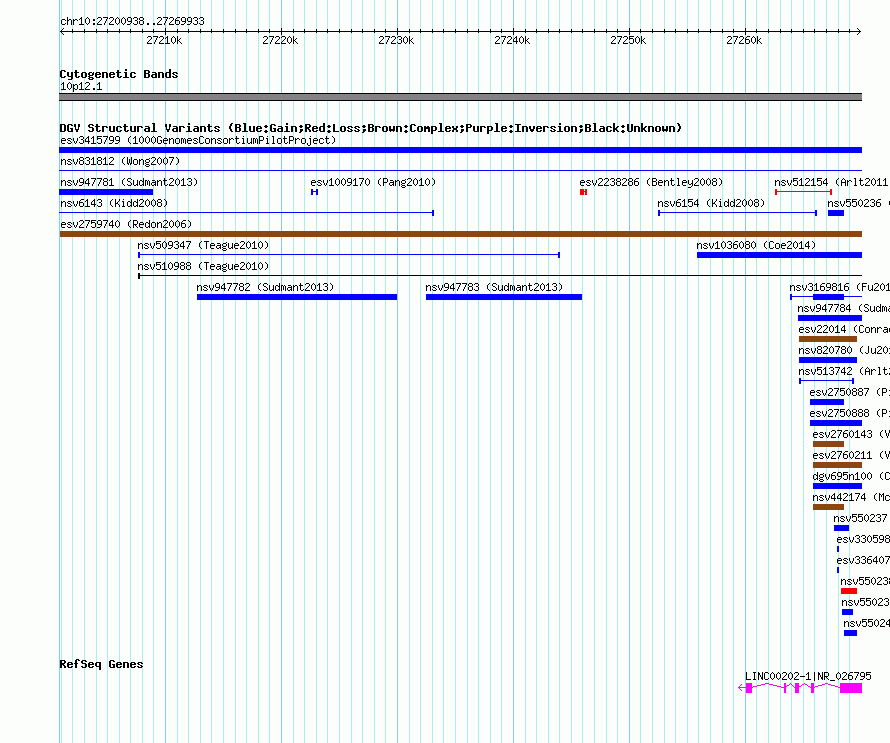Select the esv22014 brown complex variant label
This screenshot has width=890, height=743.
[x=844, y=329]
